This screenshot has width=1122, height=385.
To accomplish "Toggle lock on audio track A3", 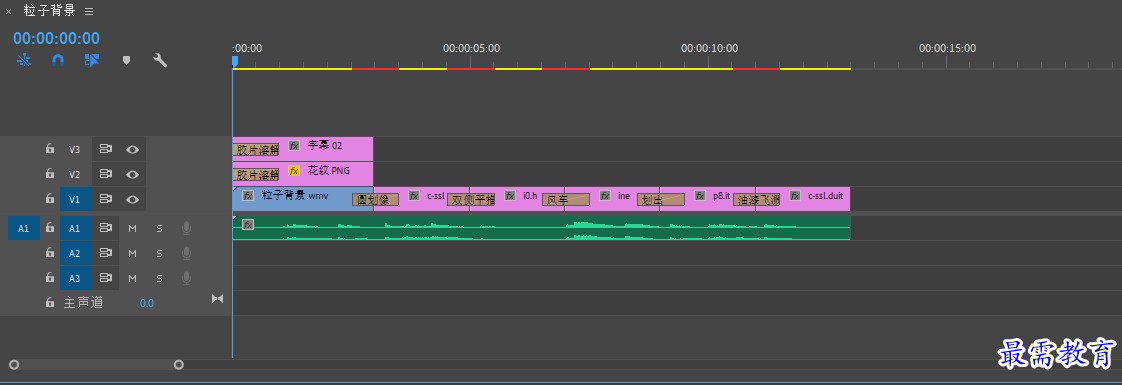I will (49, 277).
